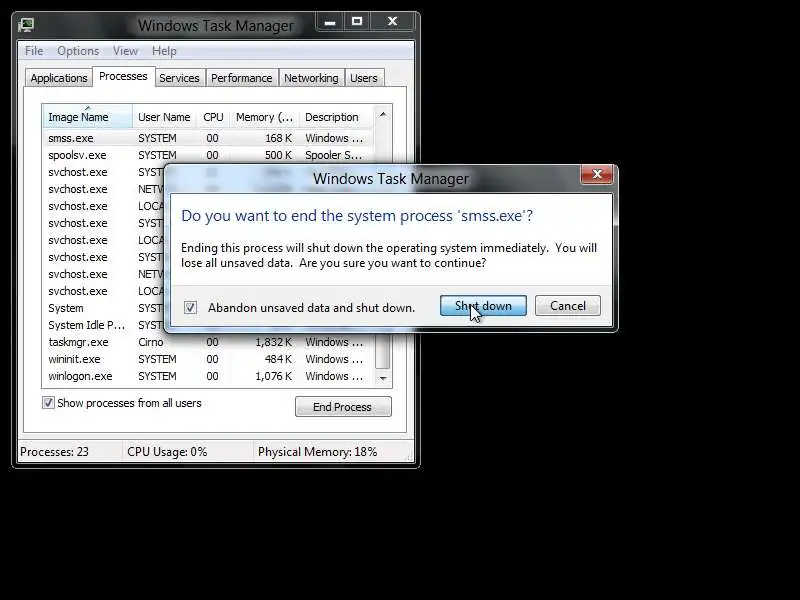Click the Task Manager title bar icon

[x=26, y=24]
